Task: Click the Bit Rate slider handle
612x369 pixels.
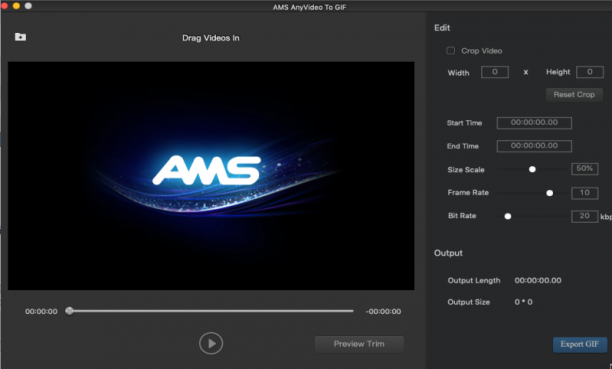Action: [x=507, y=216]
